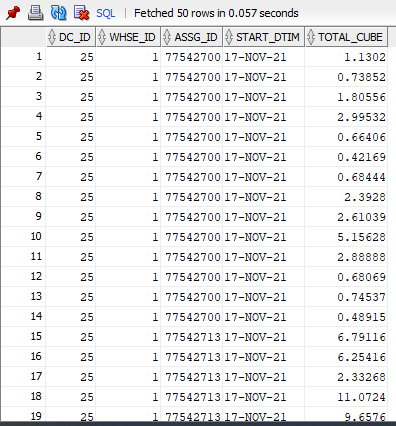The image size is (396, 426).
Task: Click TOTAL_CUBE cell 5.15628
Action: point(346,237)
